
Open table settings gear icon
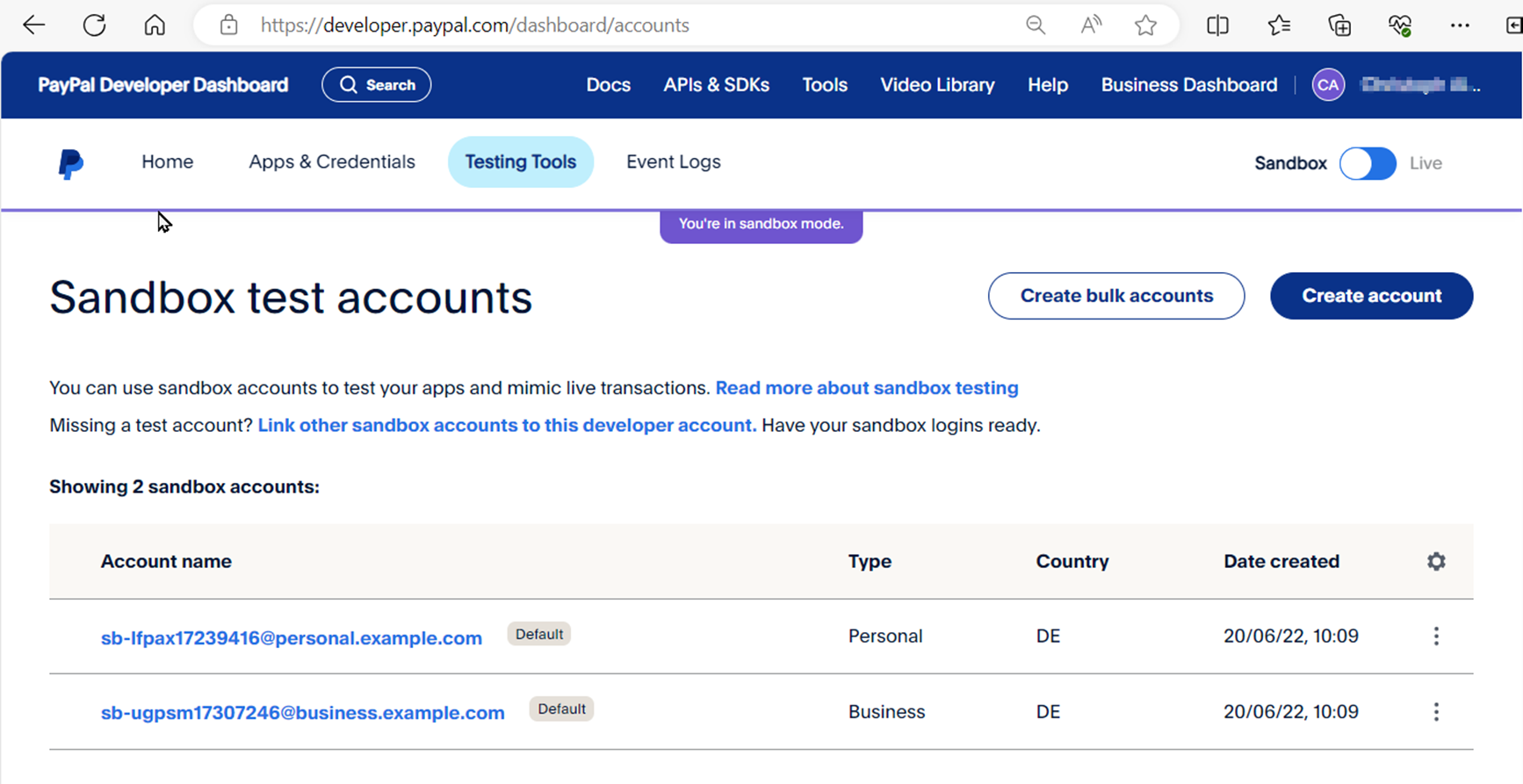click(x=1436, y=562)
